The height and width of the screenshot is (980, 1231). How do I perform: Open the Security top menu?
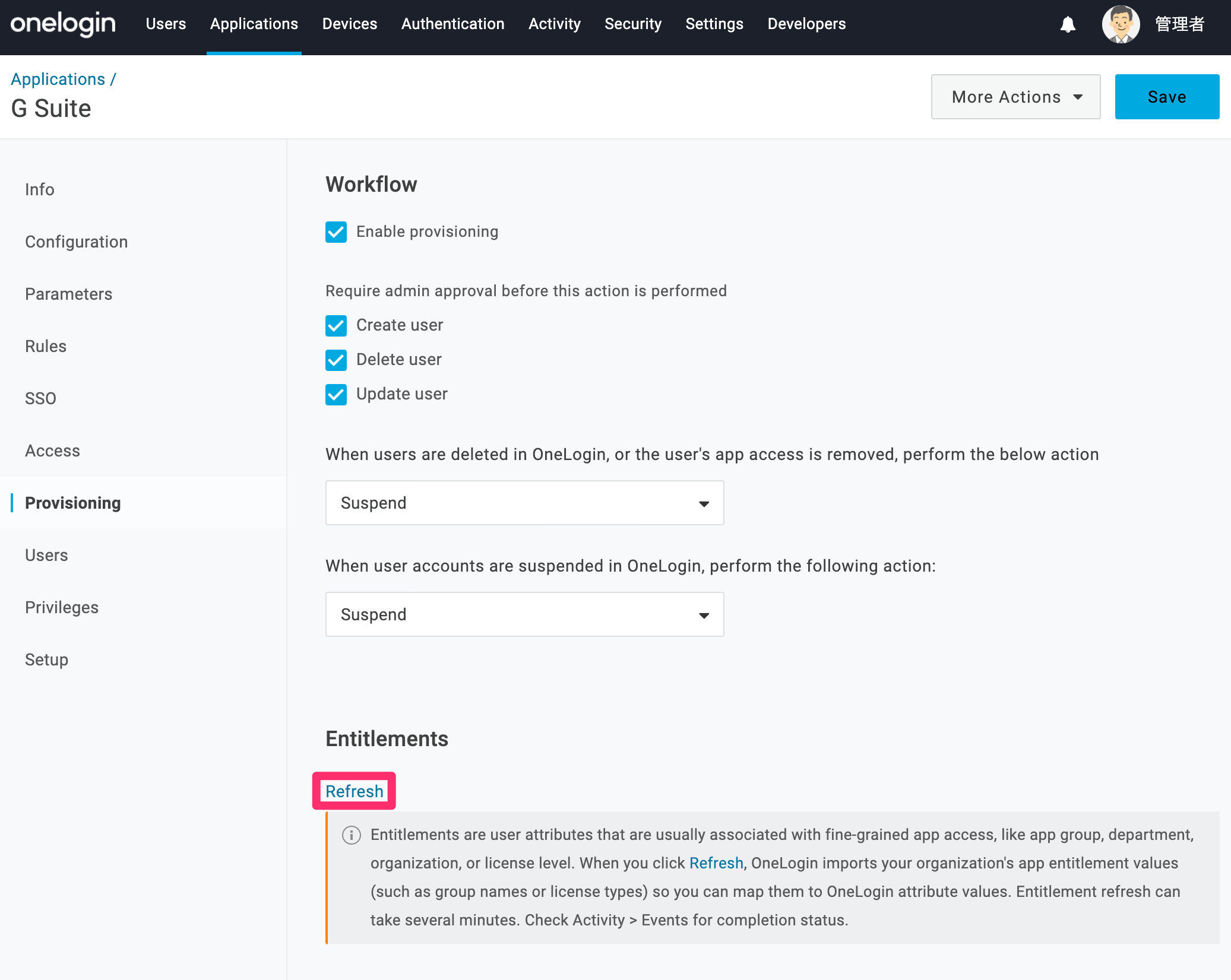tap(633, 24)
